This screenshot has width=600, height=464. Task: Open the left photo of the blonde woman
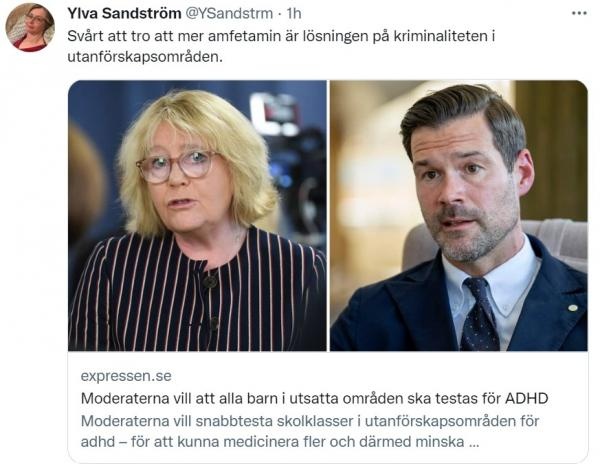pos(197,215)
